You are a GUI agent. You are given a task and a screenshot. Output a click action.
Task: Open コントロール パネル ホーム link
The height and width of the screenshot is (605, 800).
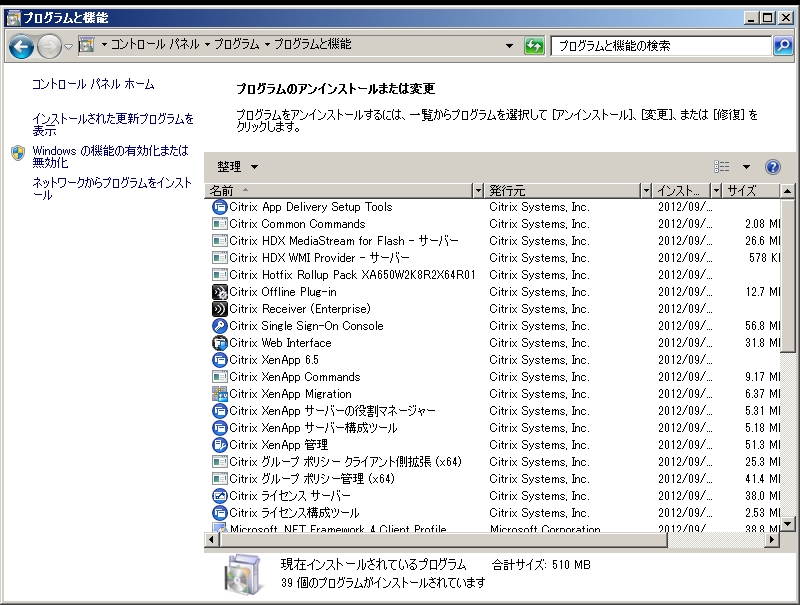(x=93, y=85)
